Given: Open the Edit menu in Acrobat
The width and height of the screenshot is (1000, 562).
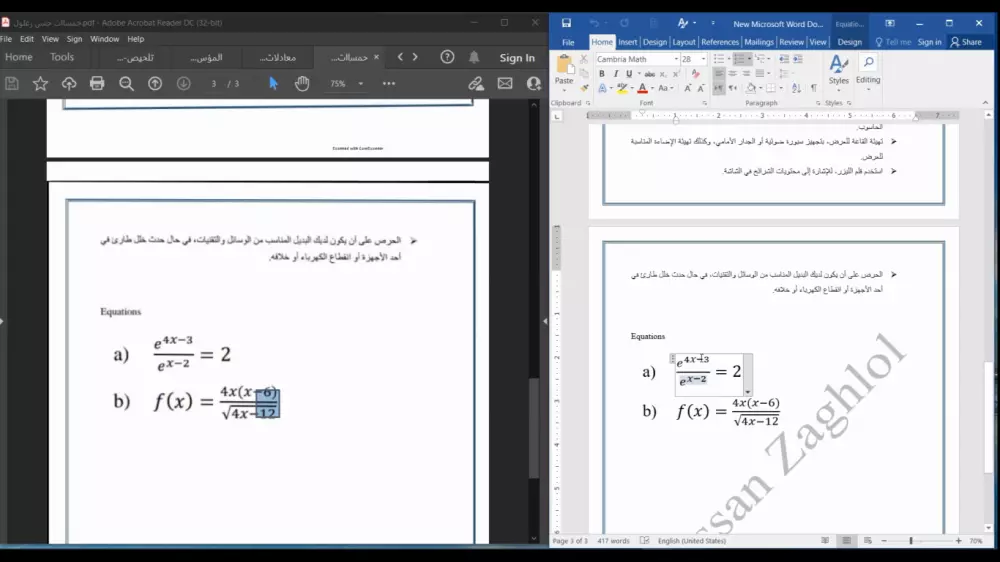Looking at the screenshot, I should point(27,39).
